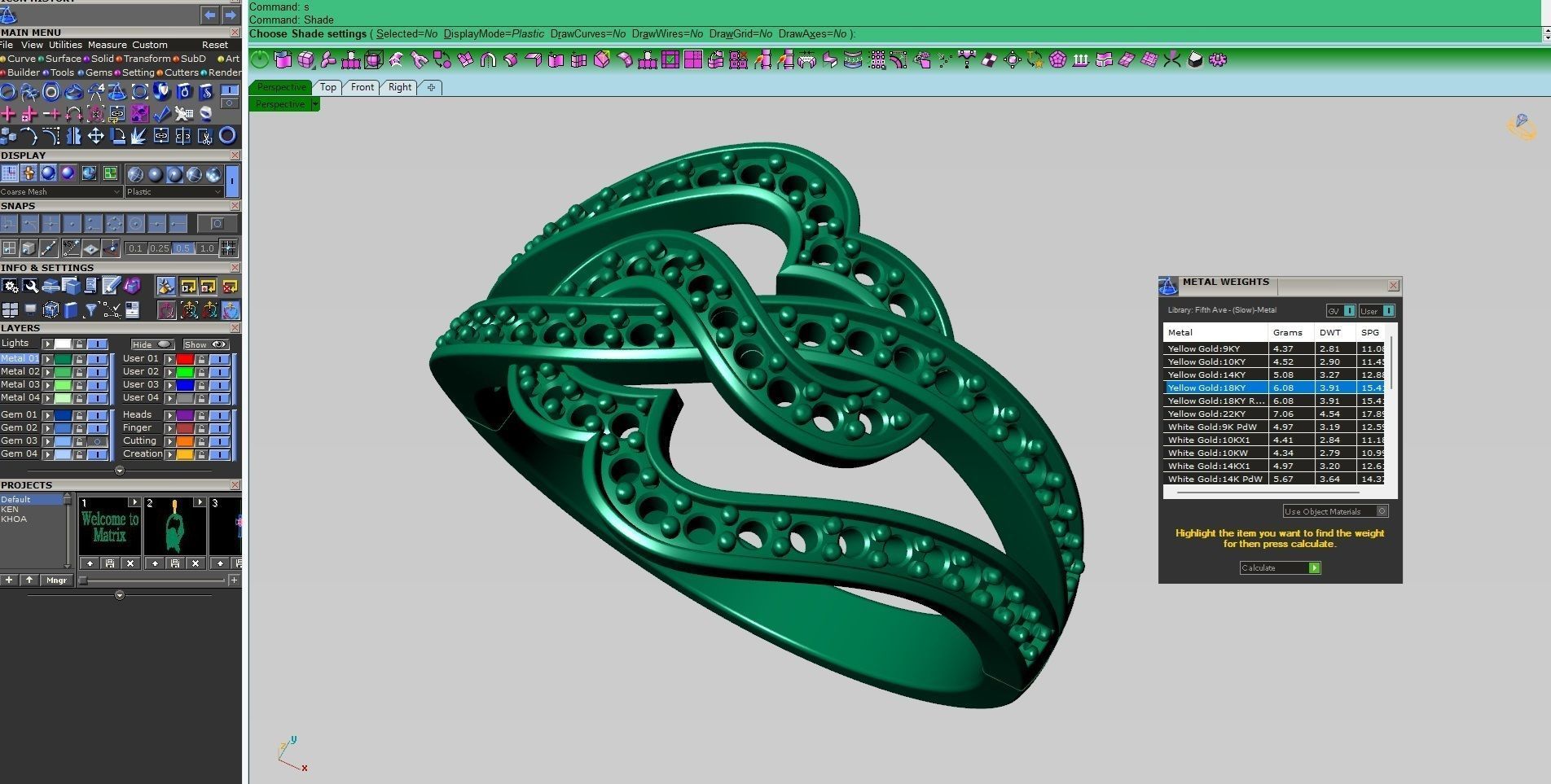This screenshot has width=1551, height=784.
Task: Open project thumbnail 2
Action: coord(174,527)
